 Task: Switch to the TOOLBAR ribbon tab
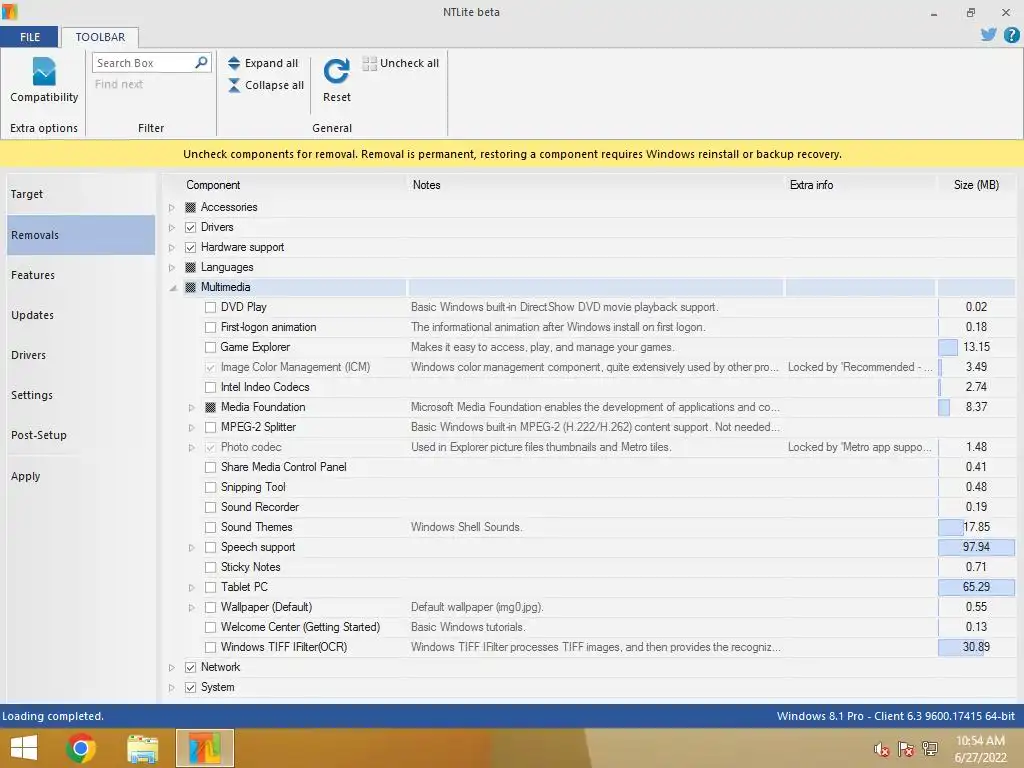100,37
